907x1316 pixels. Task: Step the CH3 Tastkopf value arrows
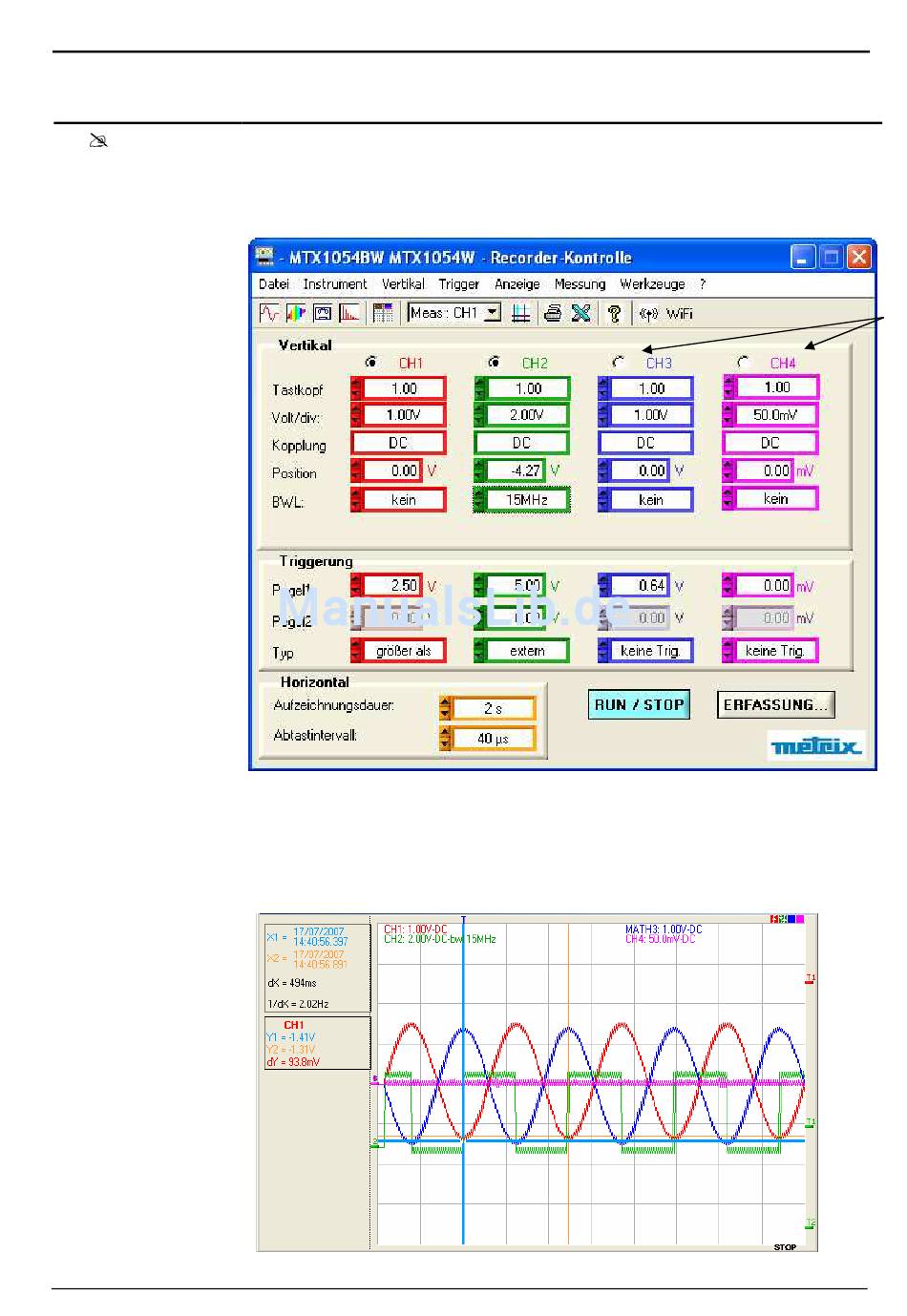[604, 388]
